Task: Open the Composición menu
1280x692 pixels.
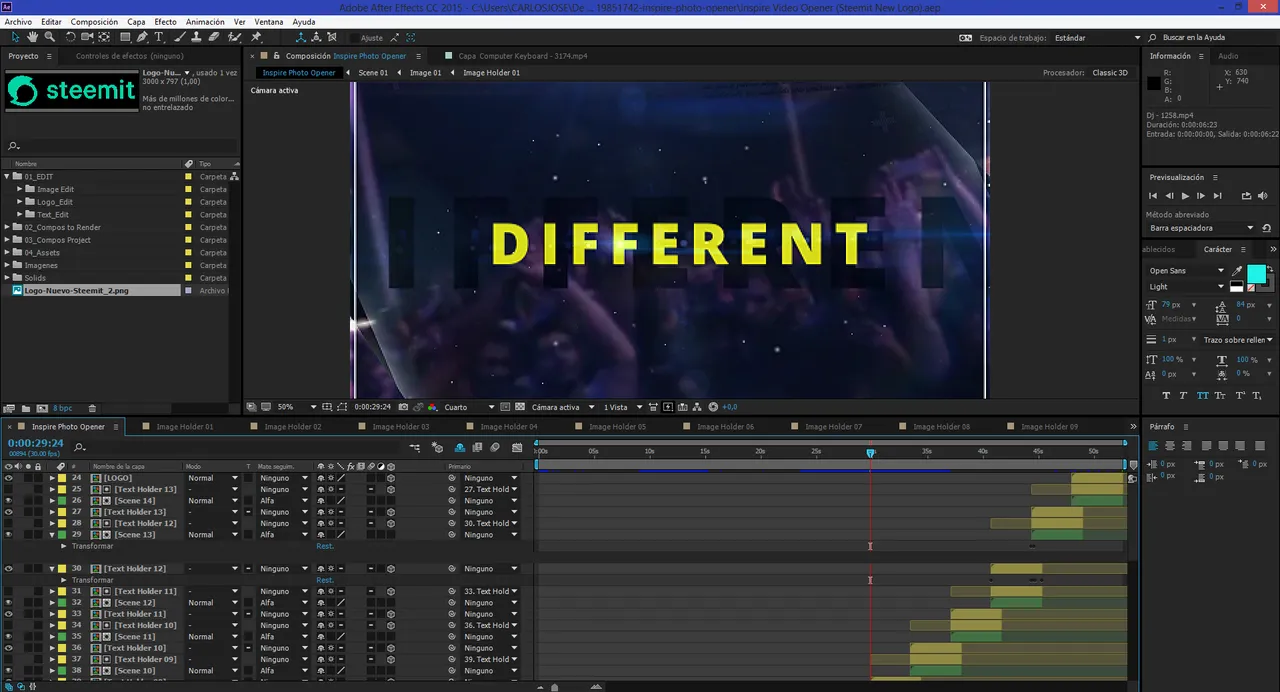Action: pos(94,21)
